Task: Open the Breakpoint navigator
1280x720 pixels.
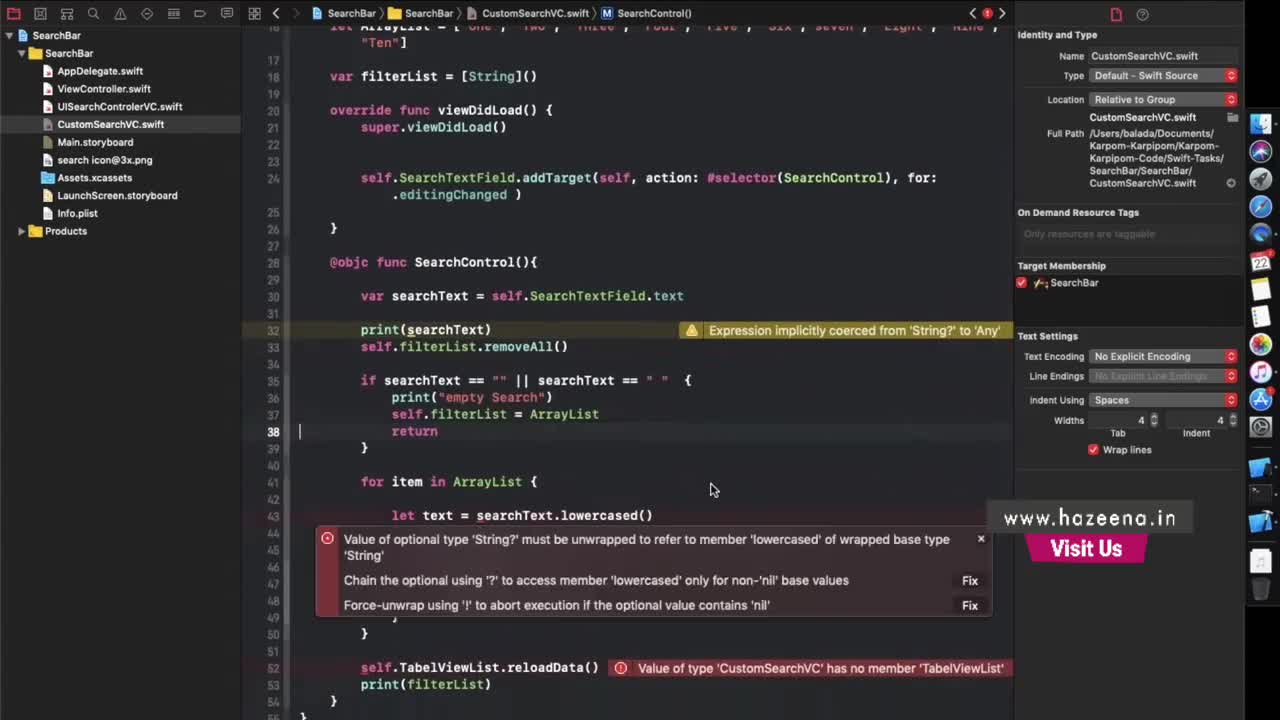Action: (200, 13)
